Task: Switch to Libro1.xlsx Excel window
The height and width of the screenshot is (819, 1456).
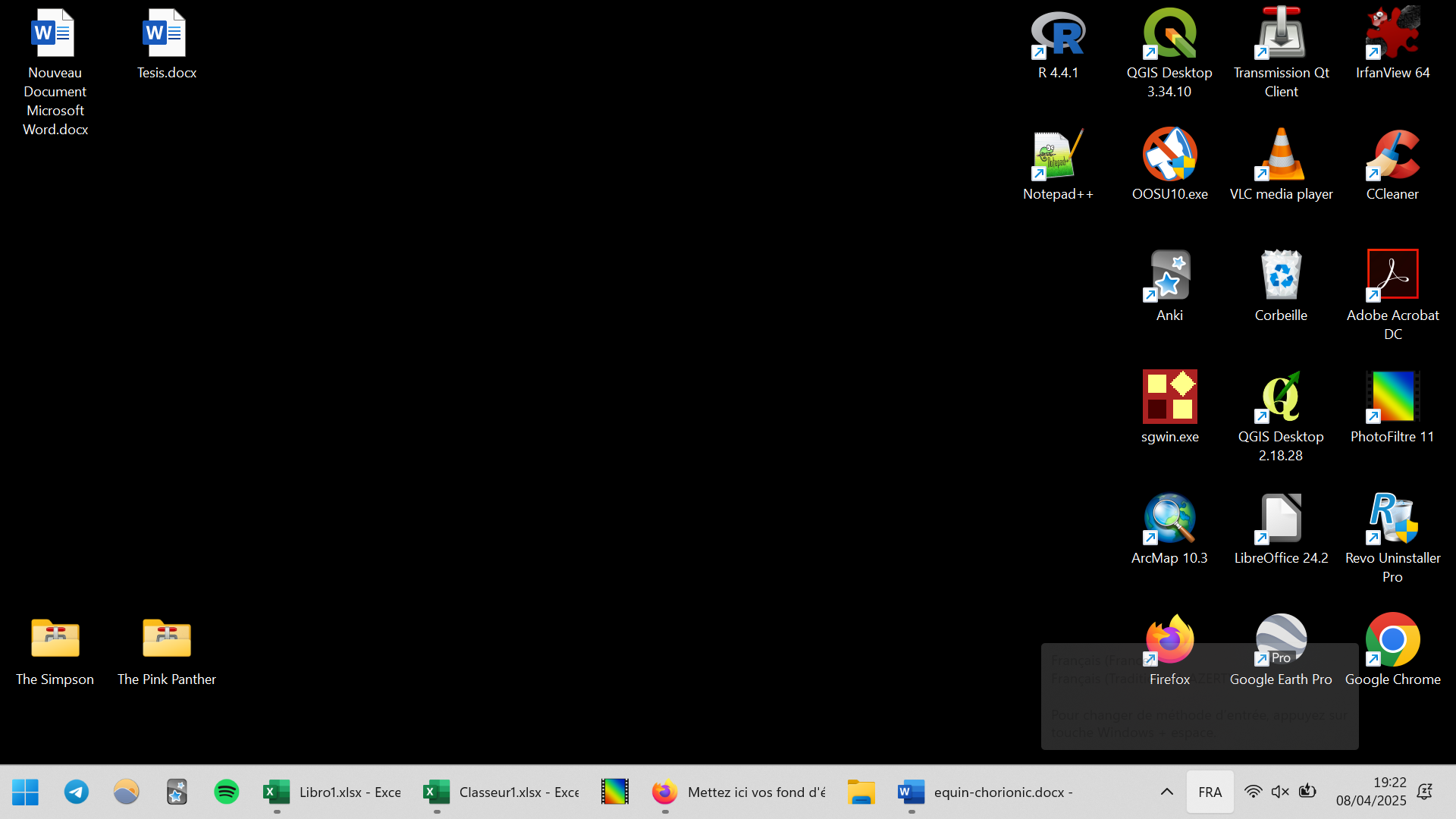Action: click(332, 792)
